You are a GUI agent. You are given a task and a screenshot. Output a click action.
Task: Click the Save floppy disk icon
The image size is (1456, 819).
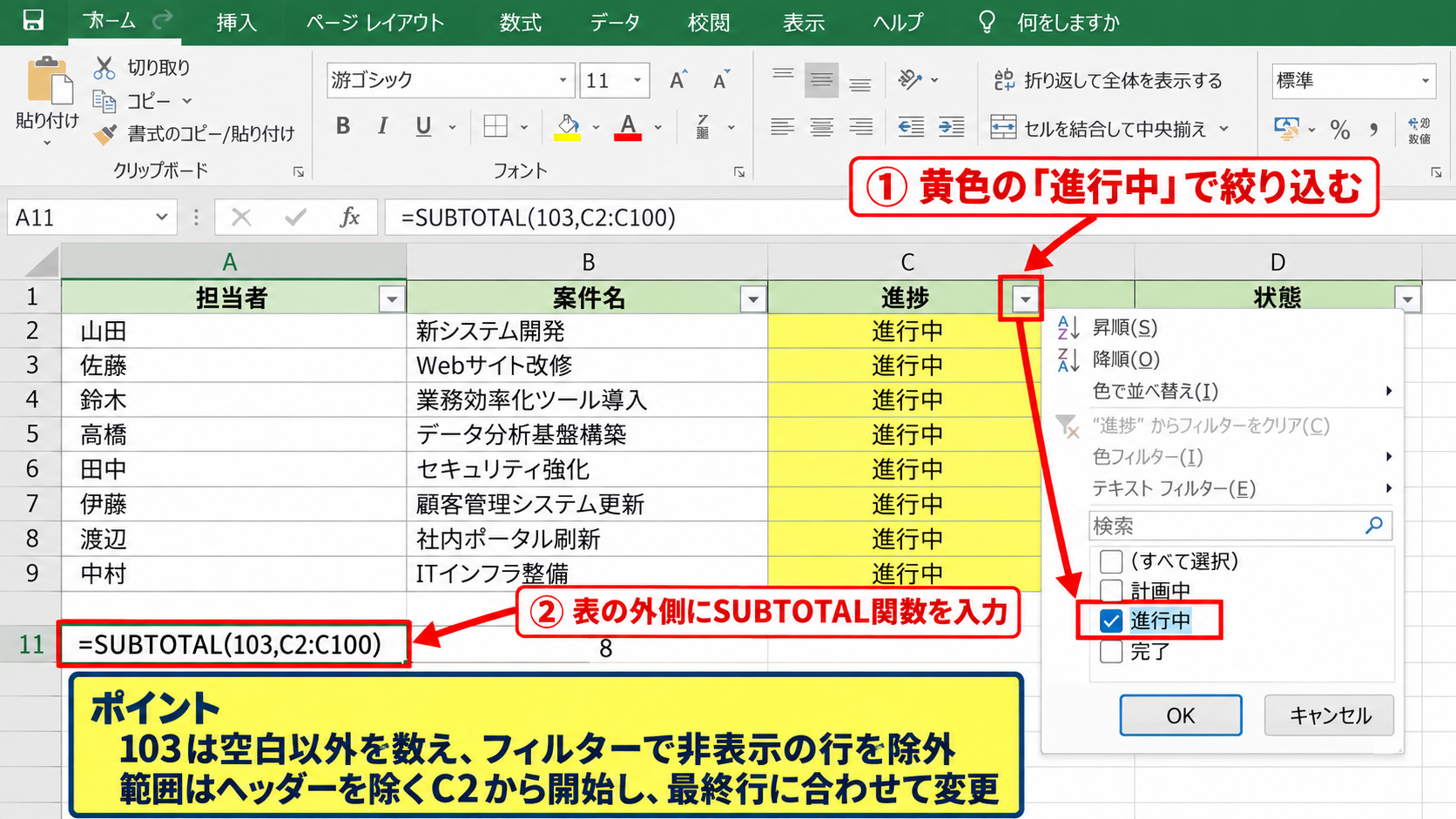(33, 21)
